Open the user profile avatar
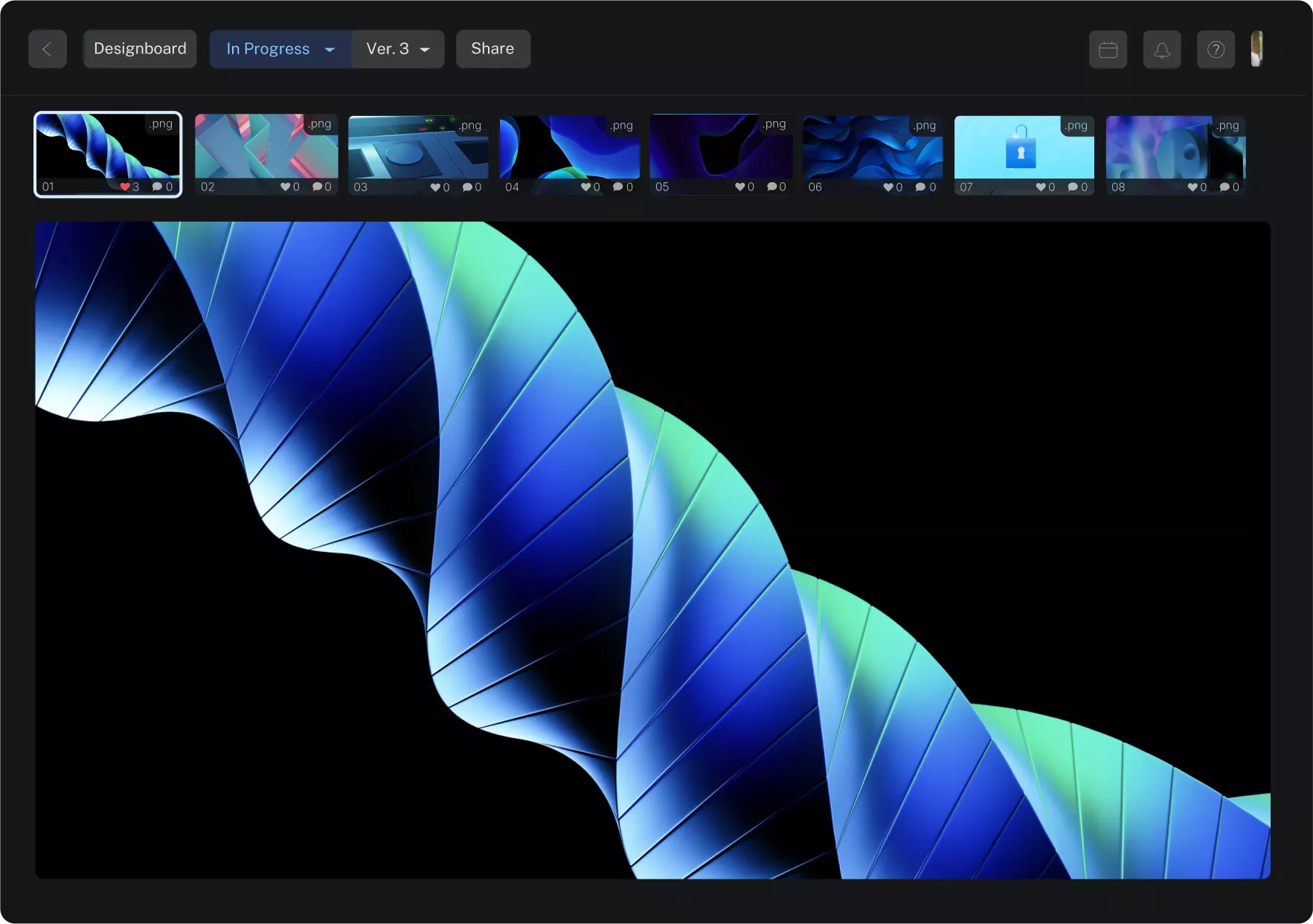The image size is (1313, 924). point(1256,49)
